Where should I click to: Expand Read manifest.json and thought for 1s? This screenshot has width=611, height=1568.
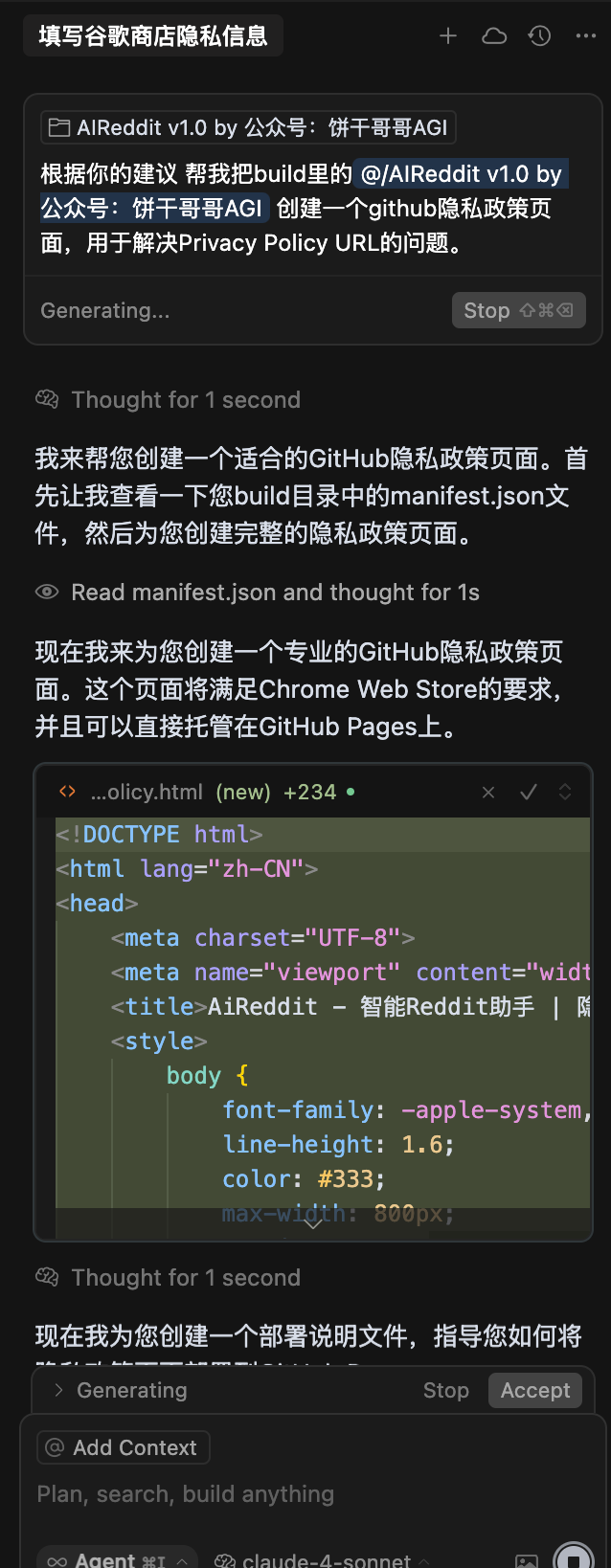pyautogui.click(x=276, y=593)
